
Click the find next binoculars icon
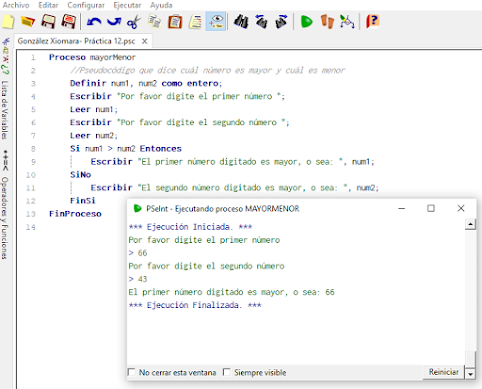click(x=281, y=22)
